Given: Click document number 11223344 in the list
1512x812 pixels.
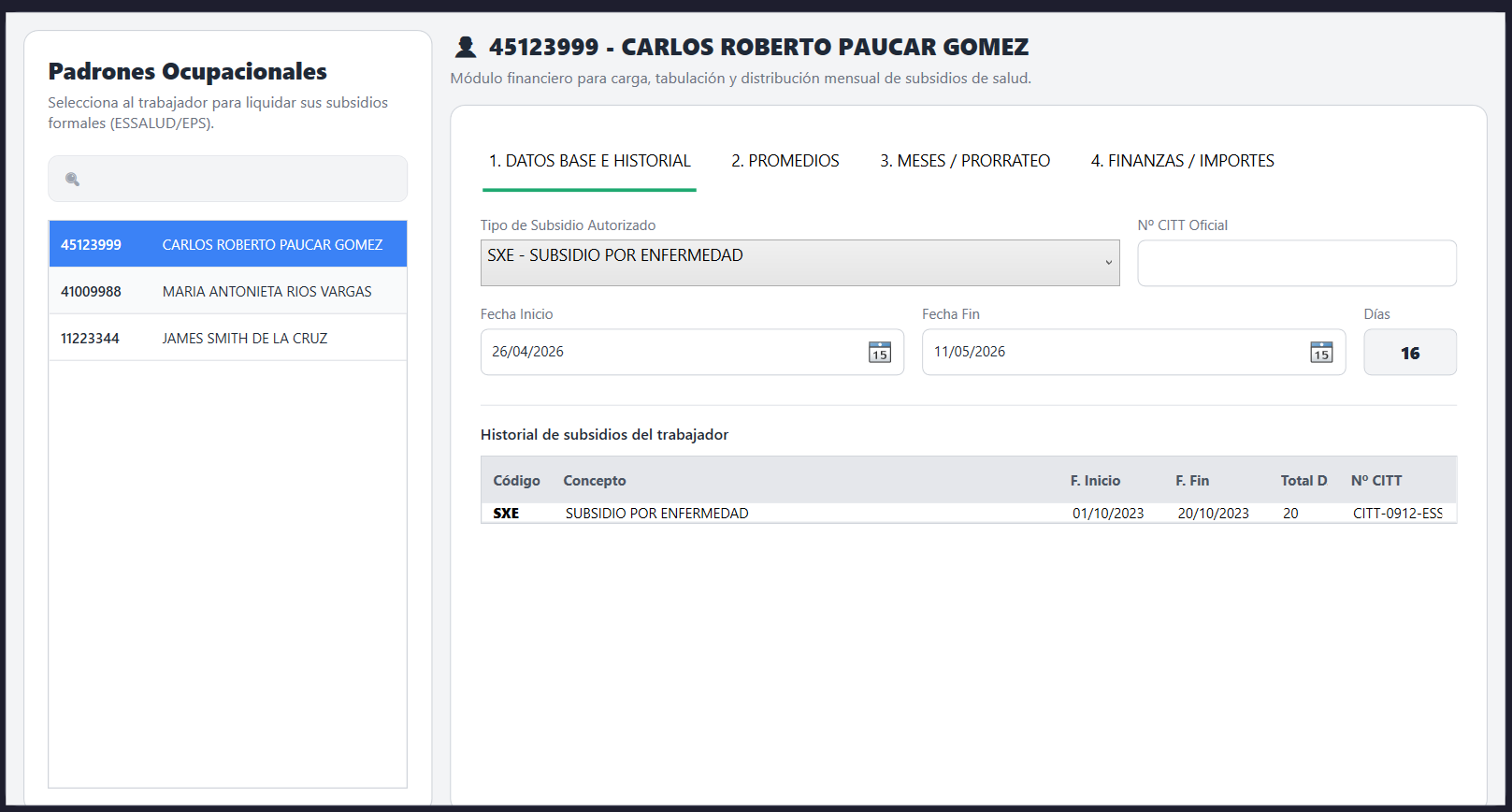Looking at the screenshot, I should (x=90, y=339).
